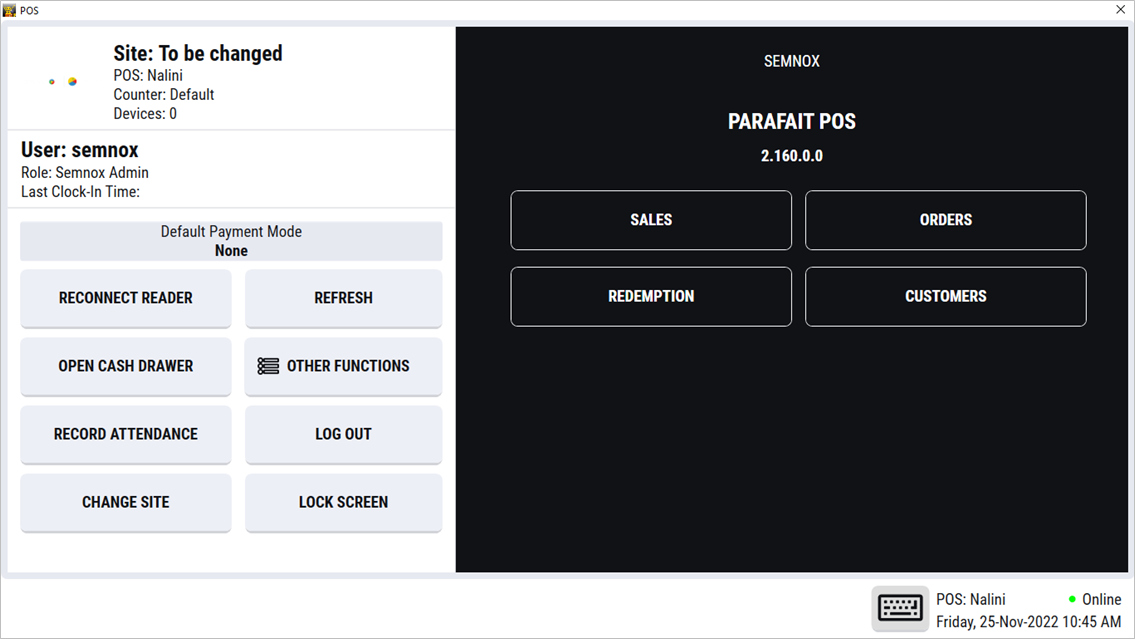Refresh the POS data

click(x=343, y=298)
